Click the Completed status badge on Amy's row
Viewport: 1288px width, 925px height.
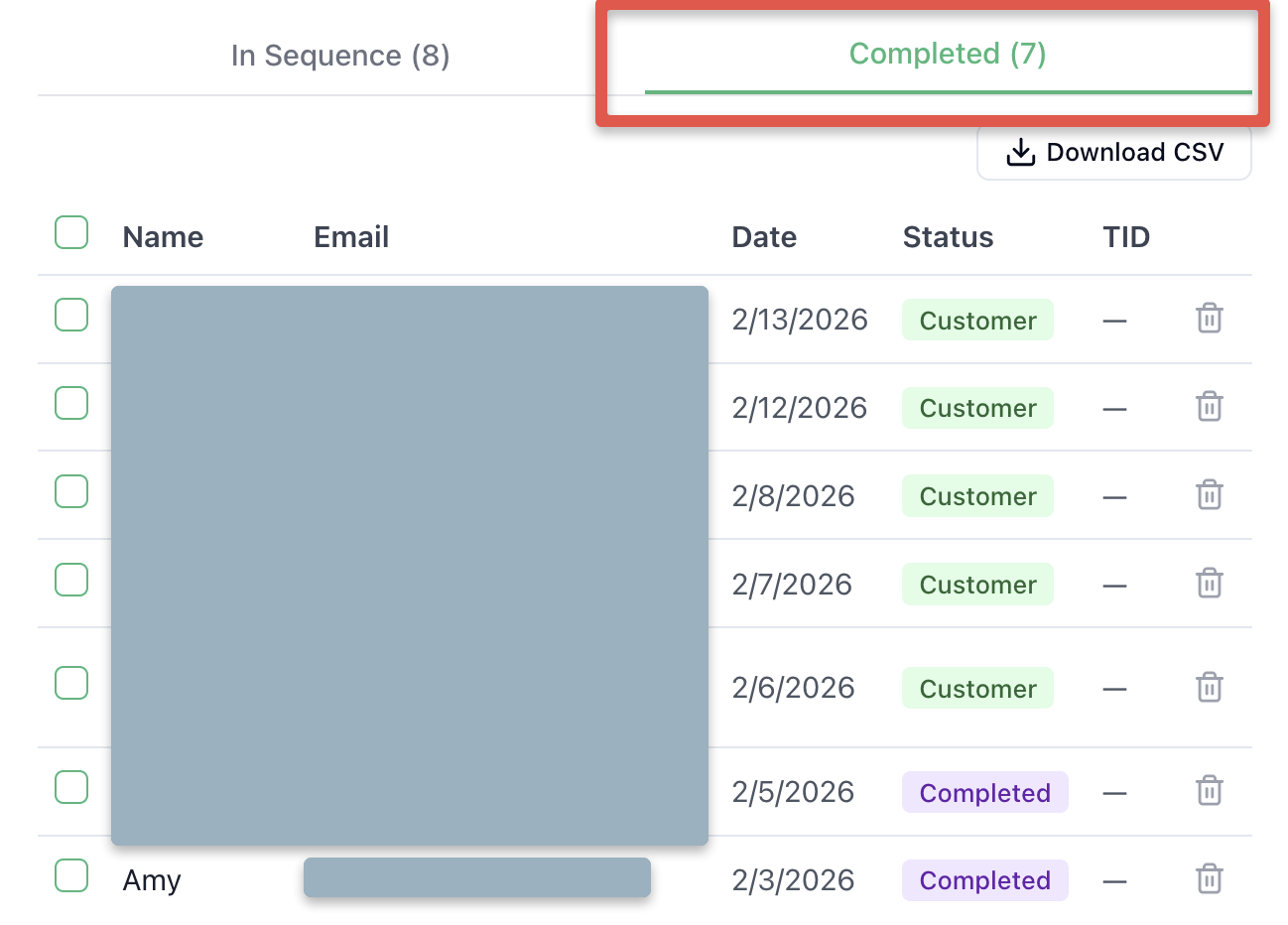click(x=984, y=880)
